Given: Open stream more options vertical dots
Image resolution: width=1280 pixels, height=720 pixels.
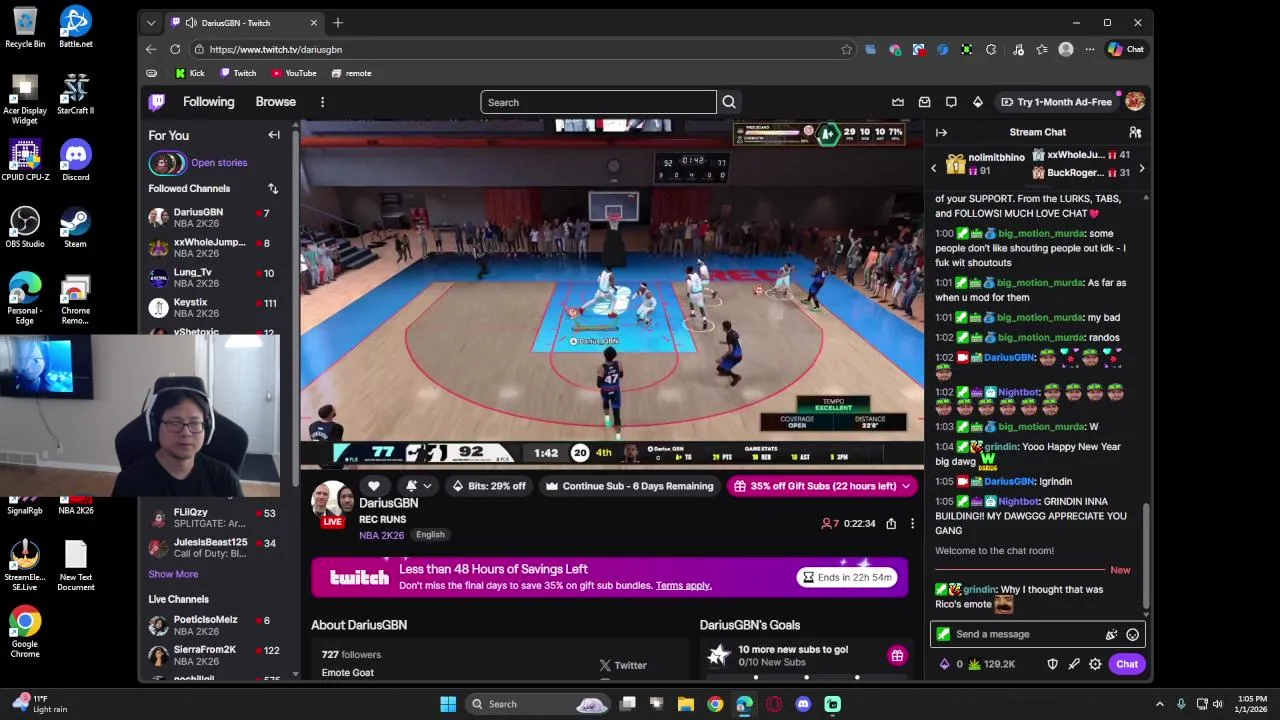Looking at the screenshot, I should [912, 523].
